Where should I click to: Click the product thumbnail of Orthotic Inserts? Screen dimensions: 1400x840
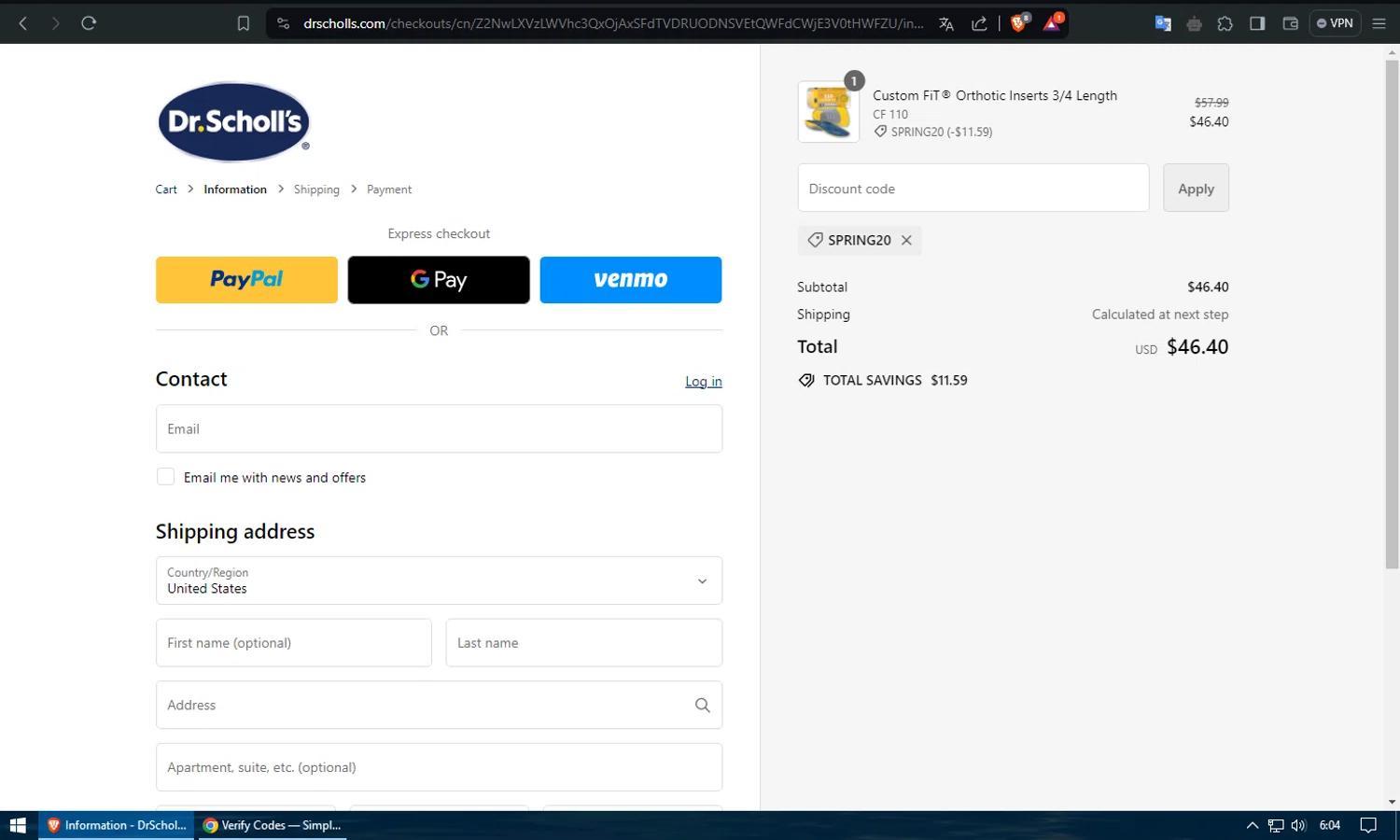[828, 112]
